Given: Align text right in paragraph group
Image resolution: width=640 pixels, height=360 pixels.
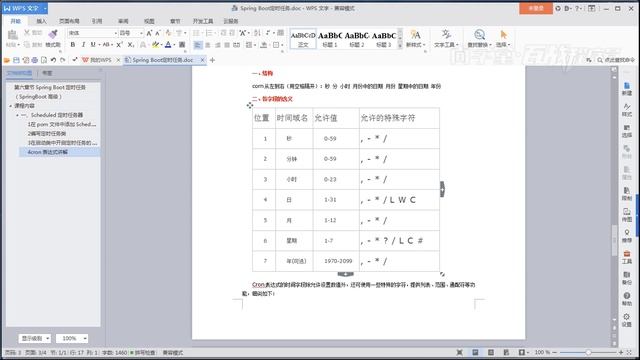Looking at the screenshot, I should click(218, 45).
